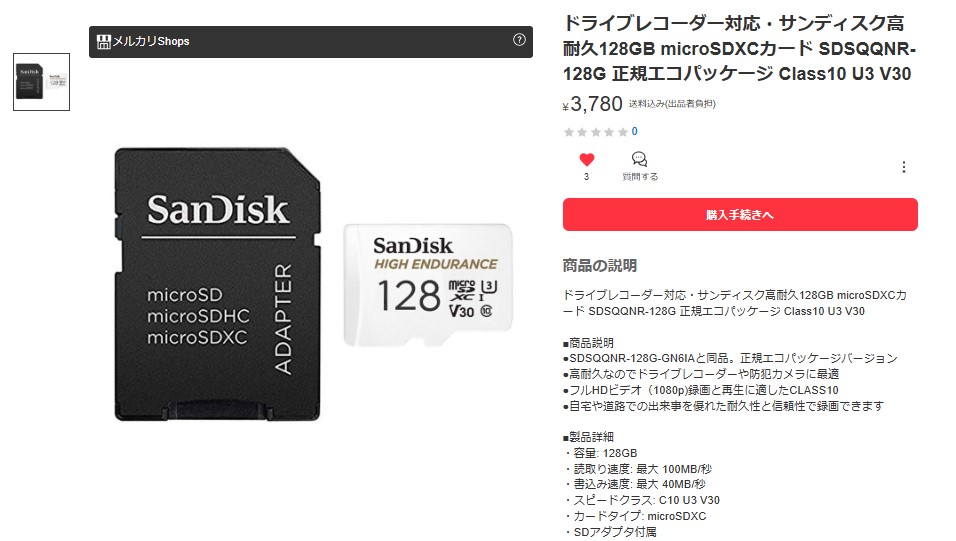Click the 購入手続きへ purchase button

[x=740, y=214]
